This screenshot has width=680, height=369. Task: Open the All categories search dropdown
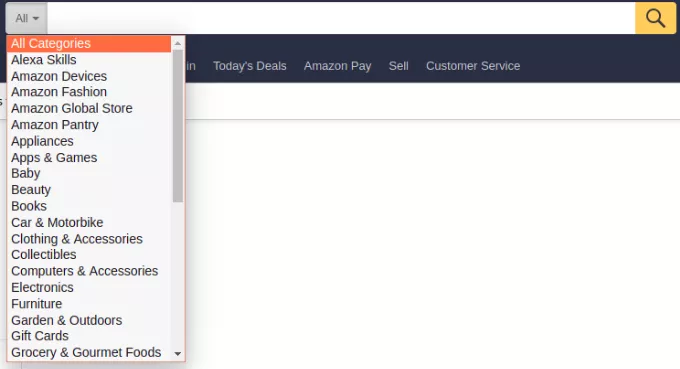click(x=26, y=18)
